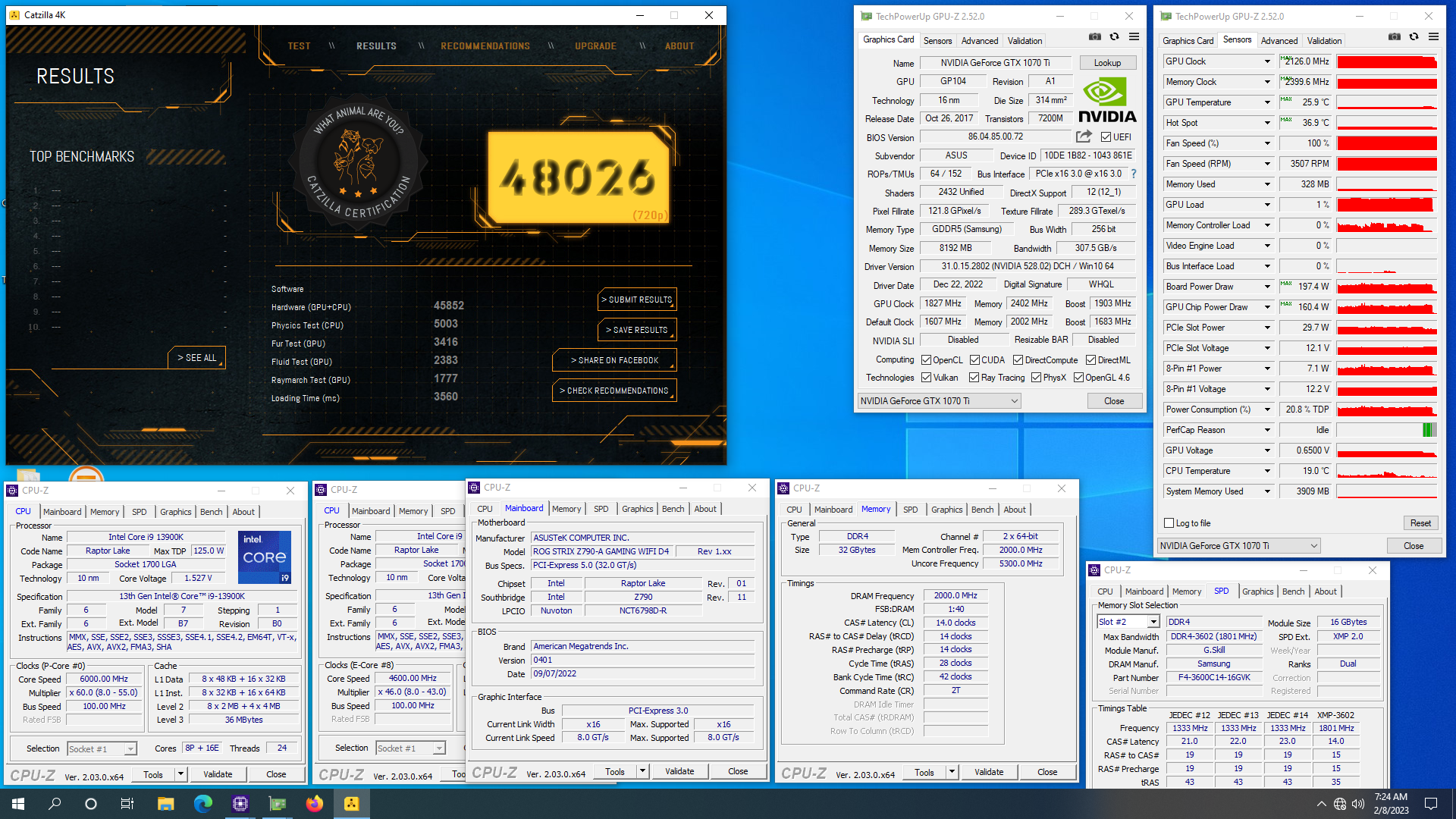
Task: Launch Microsoft Edge from taskbar
Action: pos(202,804)
